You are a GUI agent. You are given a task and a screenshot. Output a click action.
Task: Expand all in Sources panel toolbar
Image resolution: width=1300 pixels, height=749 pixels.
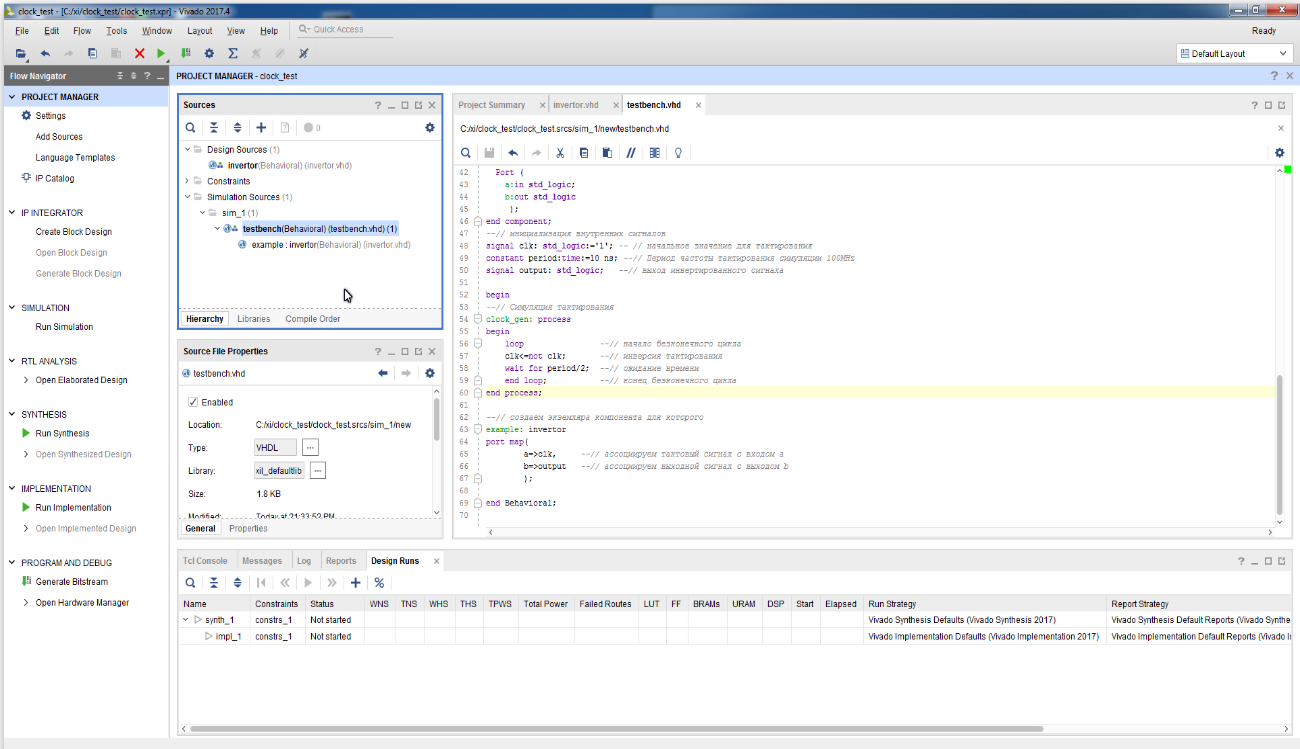click(237, 128)
